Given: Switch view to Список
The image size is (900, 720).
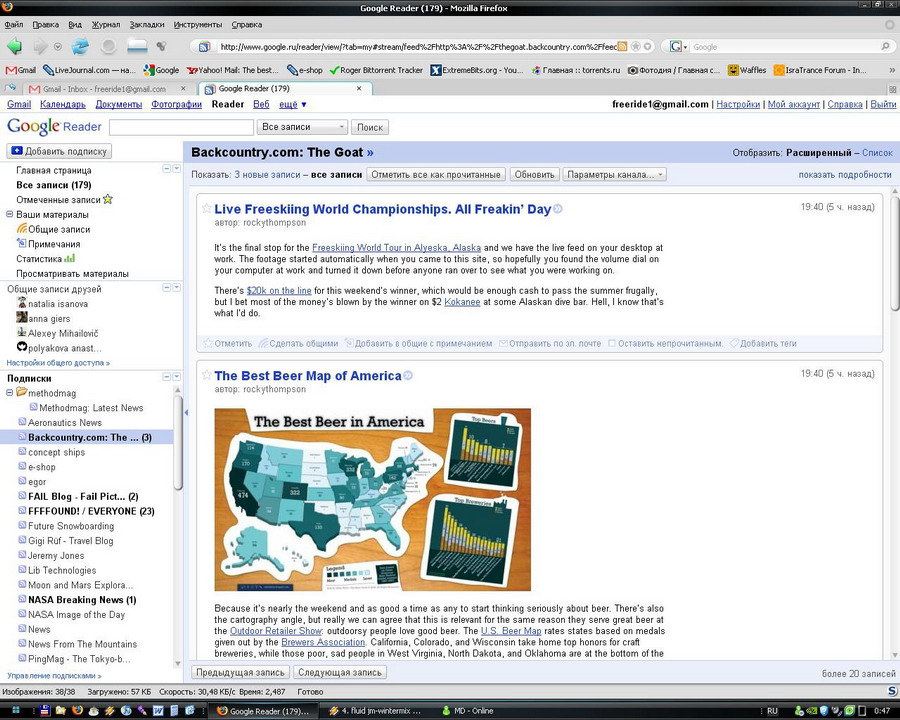Looking at the screenshot, I should point(877,153).
